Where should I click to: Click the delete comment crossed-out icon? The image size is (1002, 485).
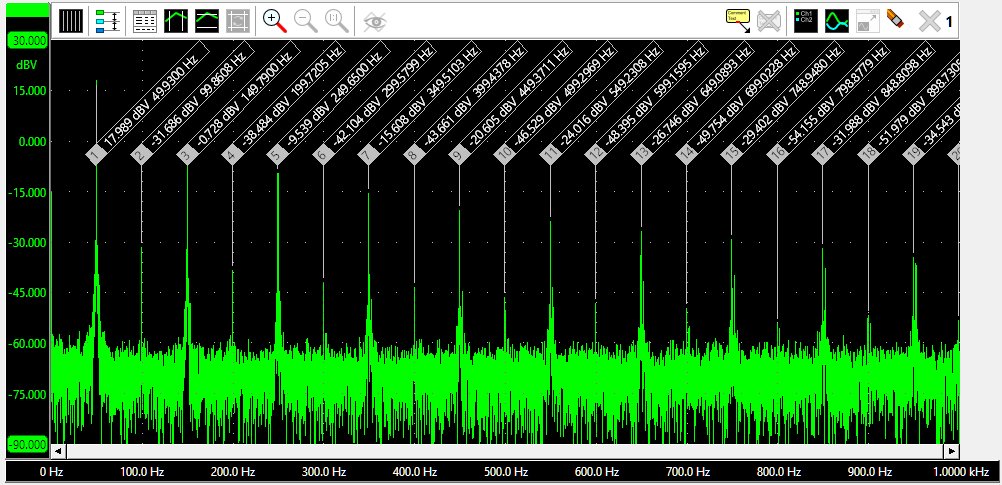pyautogui.click(x=769, y=21)
